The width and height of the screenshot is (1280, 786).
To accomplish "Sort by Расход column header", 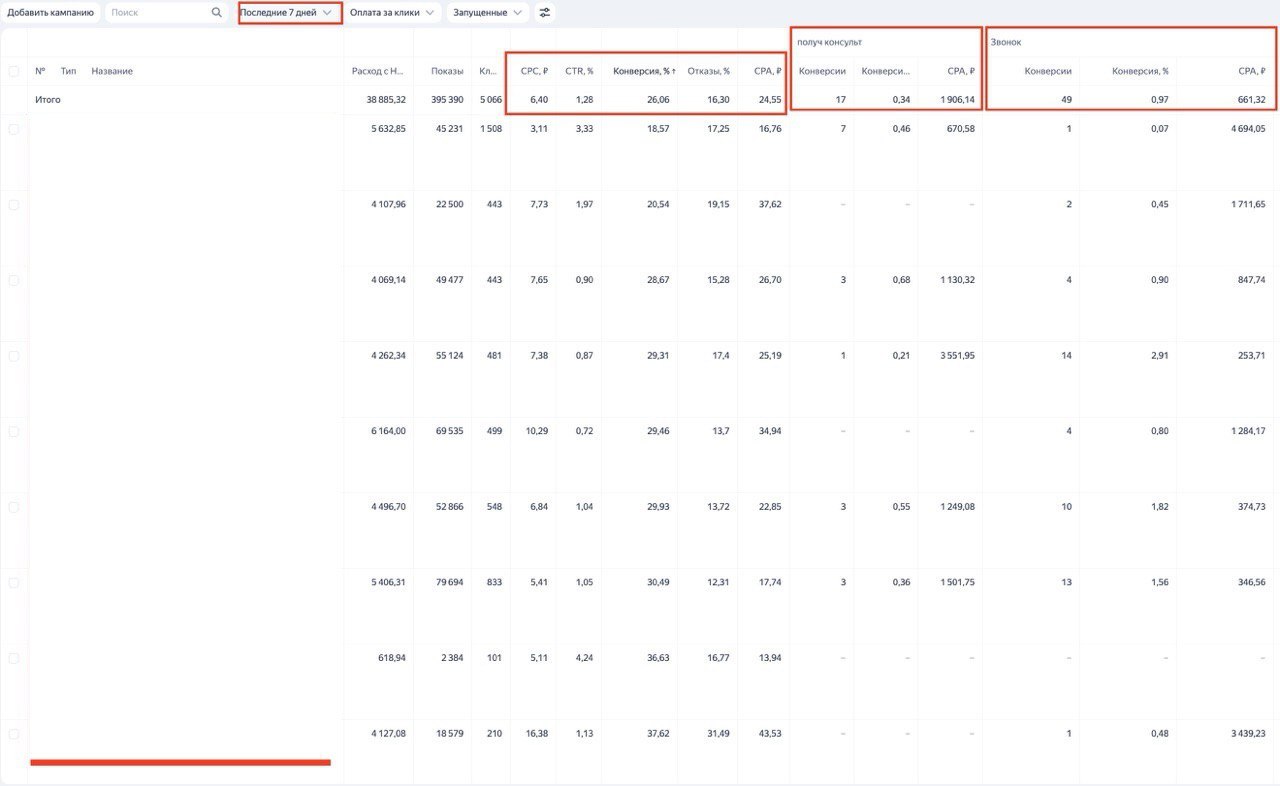I will [x=378, y=71].
